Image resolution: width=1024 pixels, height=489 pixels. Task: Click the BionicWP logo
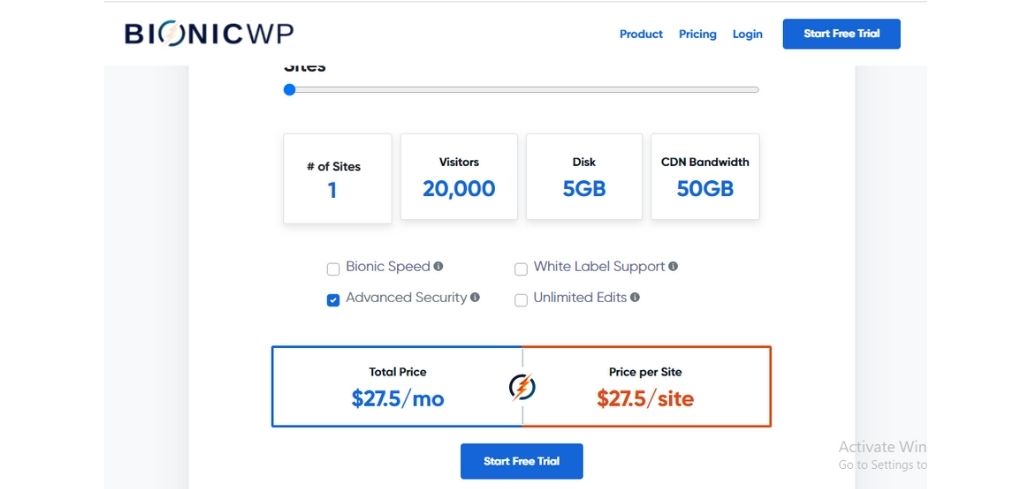click(x=209, y=34)
